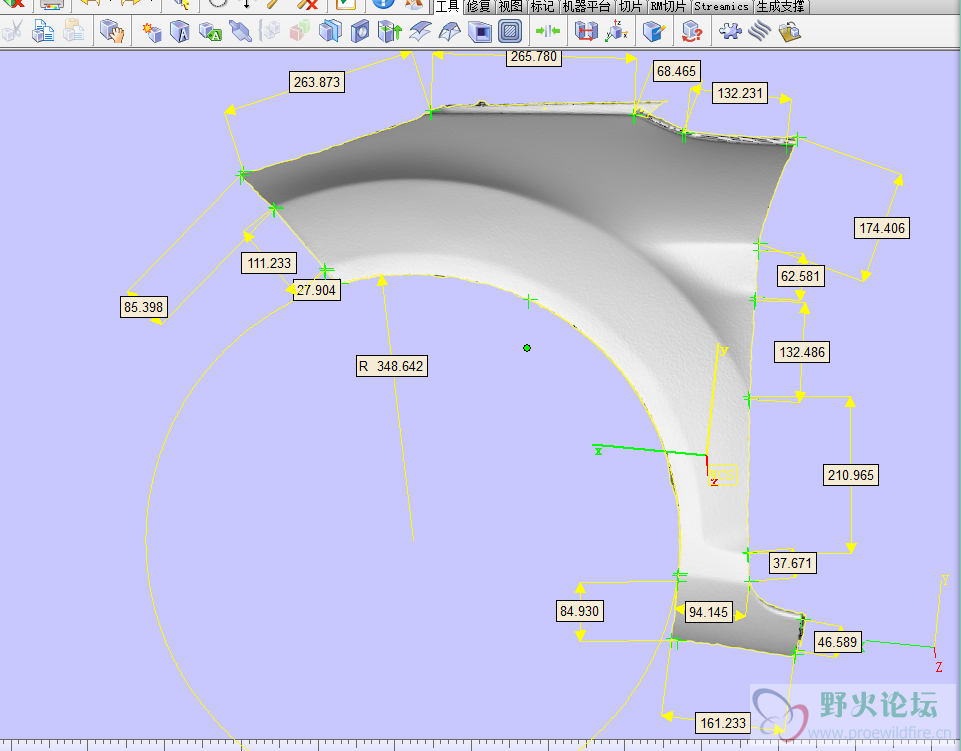
Task: Select the 生成支撑 tab
Action: pyautogui.click(x=780, y=7)
